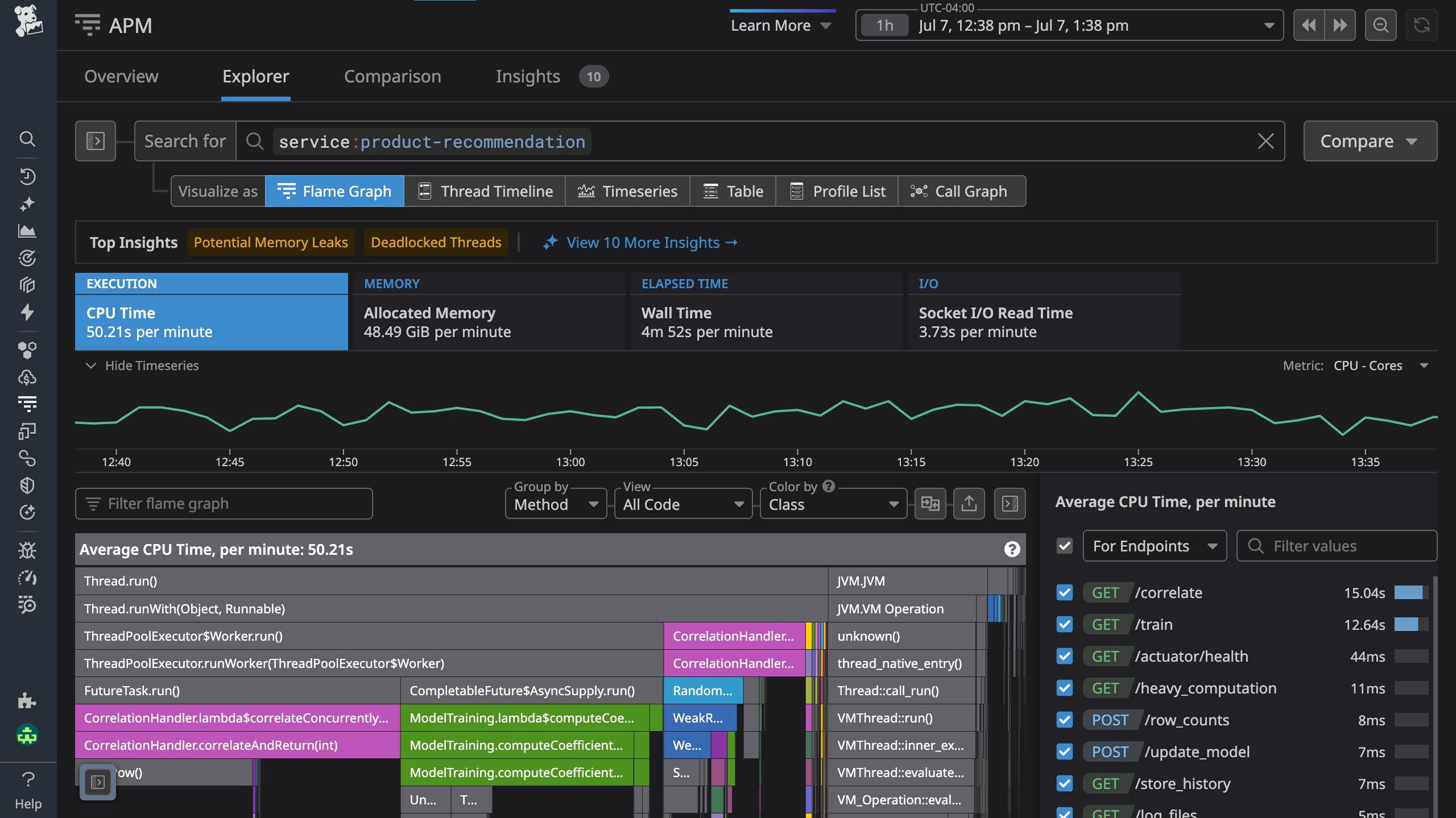1456x818 pixels.
Task: Click the Deadlocked Threads insight button
Action: pos(436,242)
